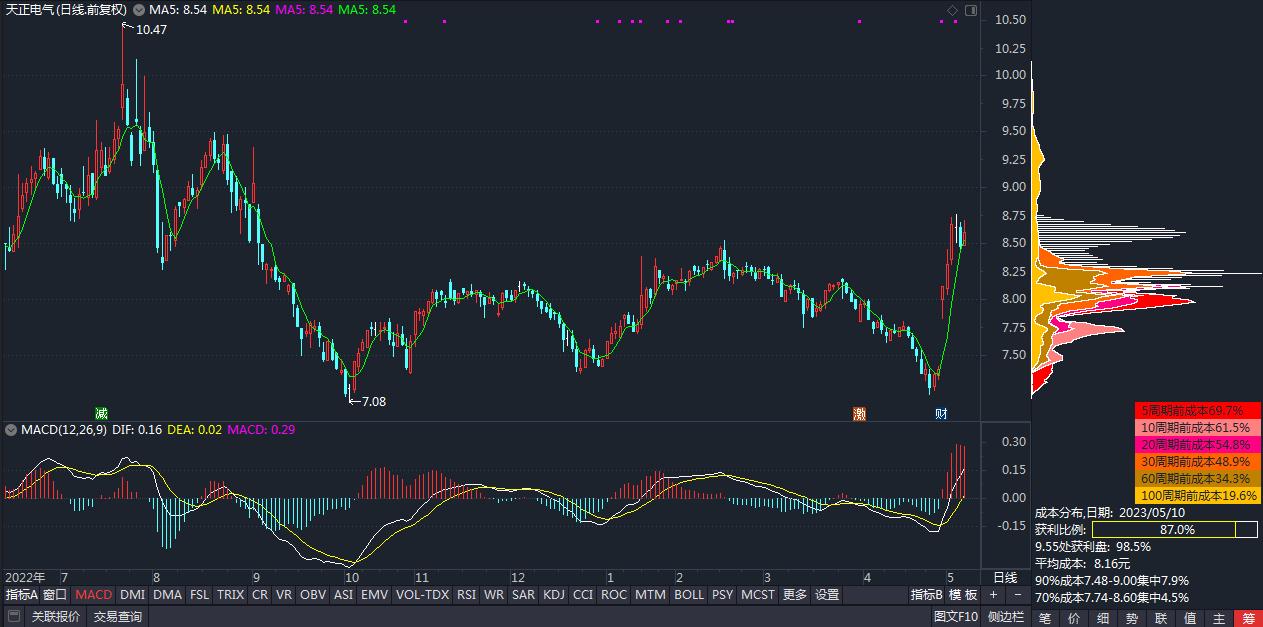This screenshot has height=627, width=1263.
Task: Open the 日线 period selector
Action: 1004,577
